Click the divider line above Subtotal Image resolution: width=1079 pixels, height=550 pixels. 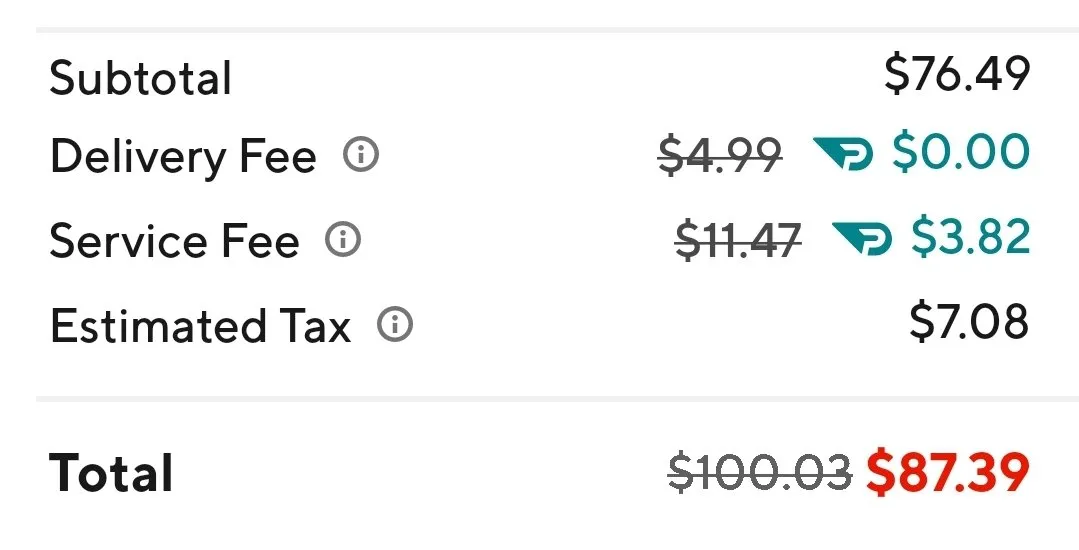click(540, 31)
